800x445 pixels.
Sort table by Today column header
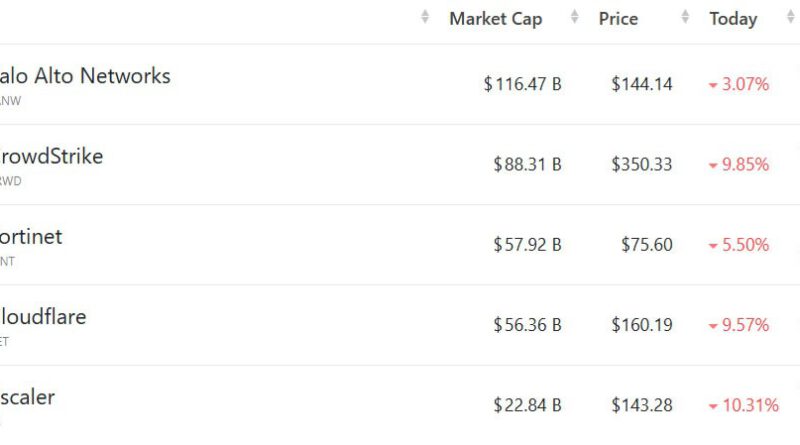[x=733, y=18]
